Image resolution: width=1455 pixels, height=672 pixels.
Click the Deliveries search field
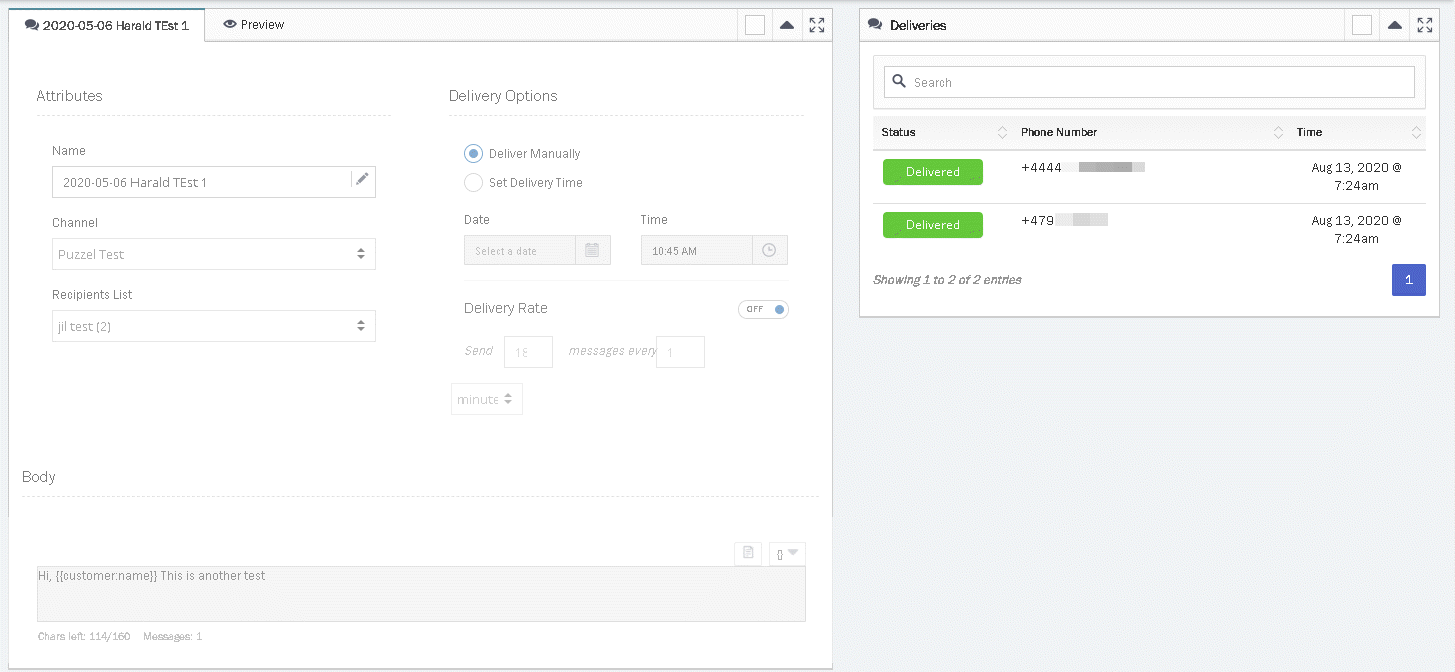(x=1150, y=82)
